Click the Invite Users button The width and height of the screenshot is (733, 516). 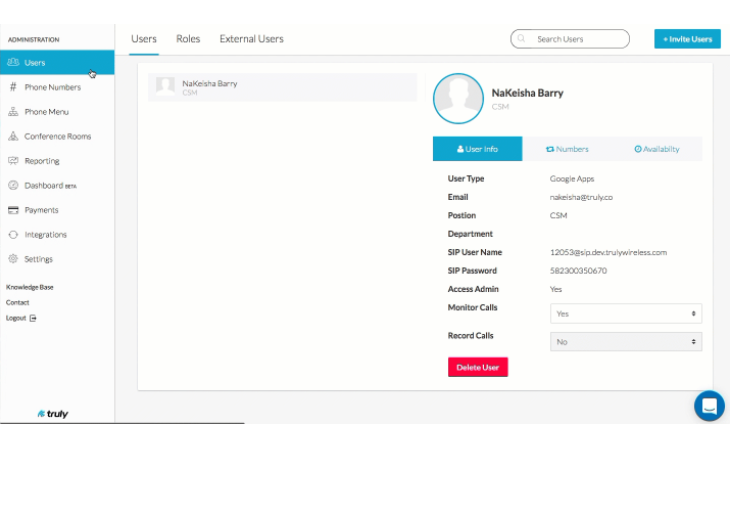(x=687, y=39)
